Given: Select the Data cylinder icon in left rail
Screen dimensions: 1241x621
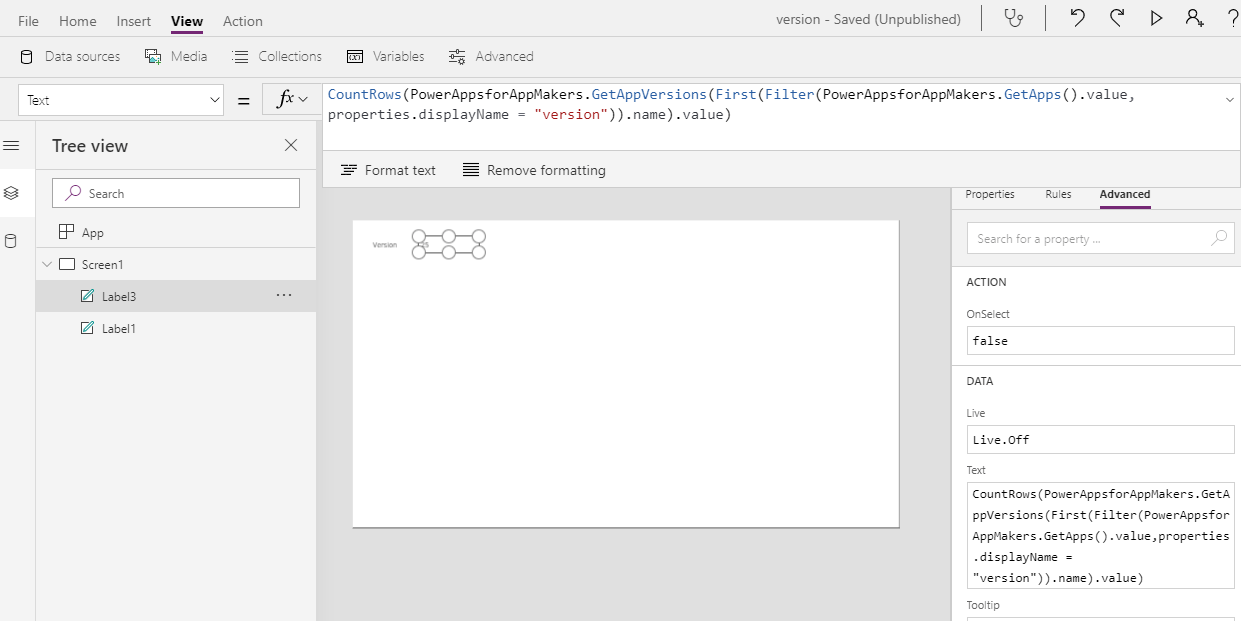Looking at the screenshot, I should (x=12, y=241).
